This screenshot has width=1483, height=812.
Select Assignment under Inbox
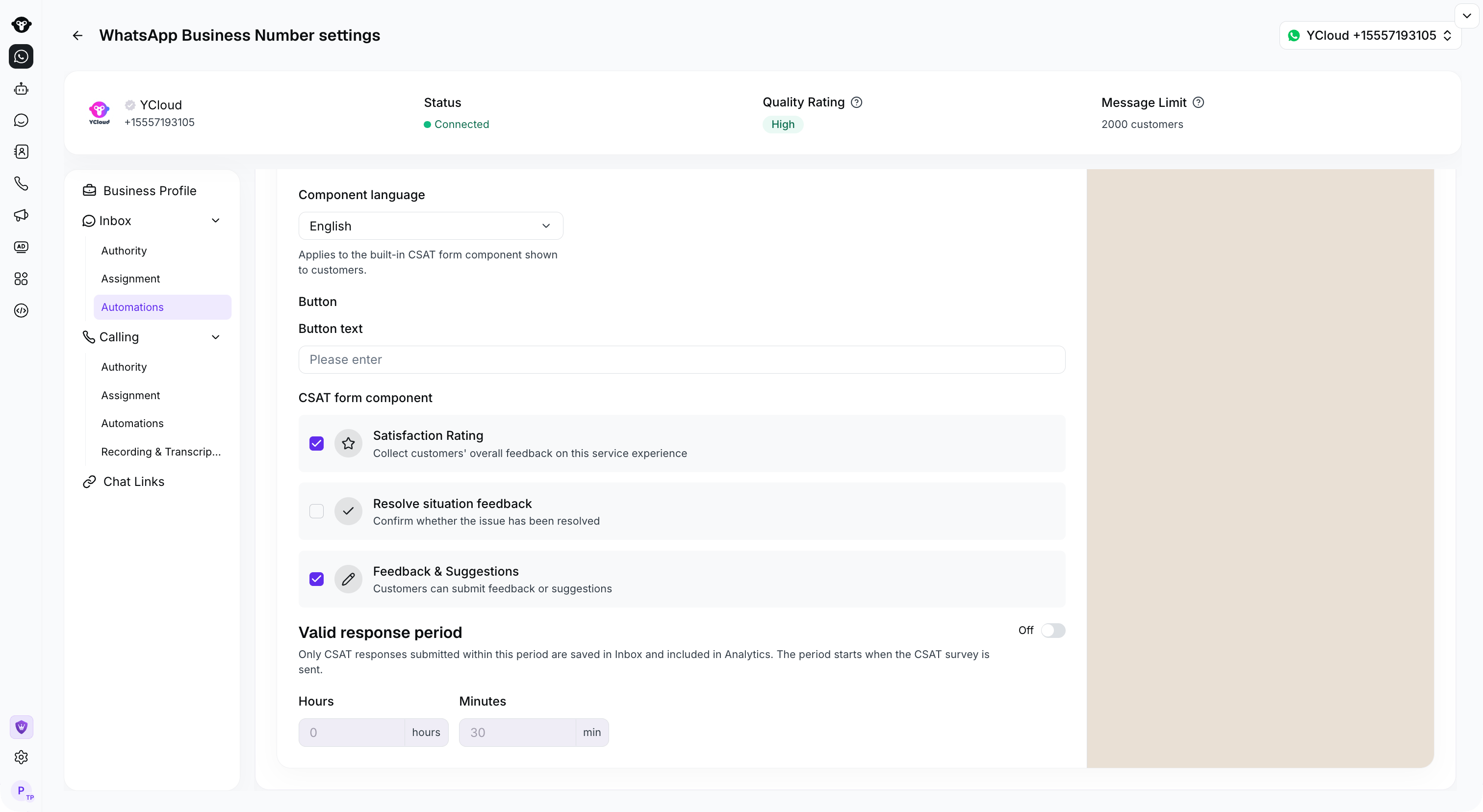point(130,279)
